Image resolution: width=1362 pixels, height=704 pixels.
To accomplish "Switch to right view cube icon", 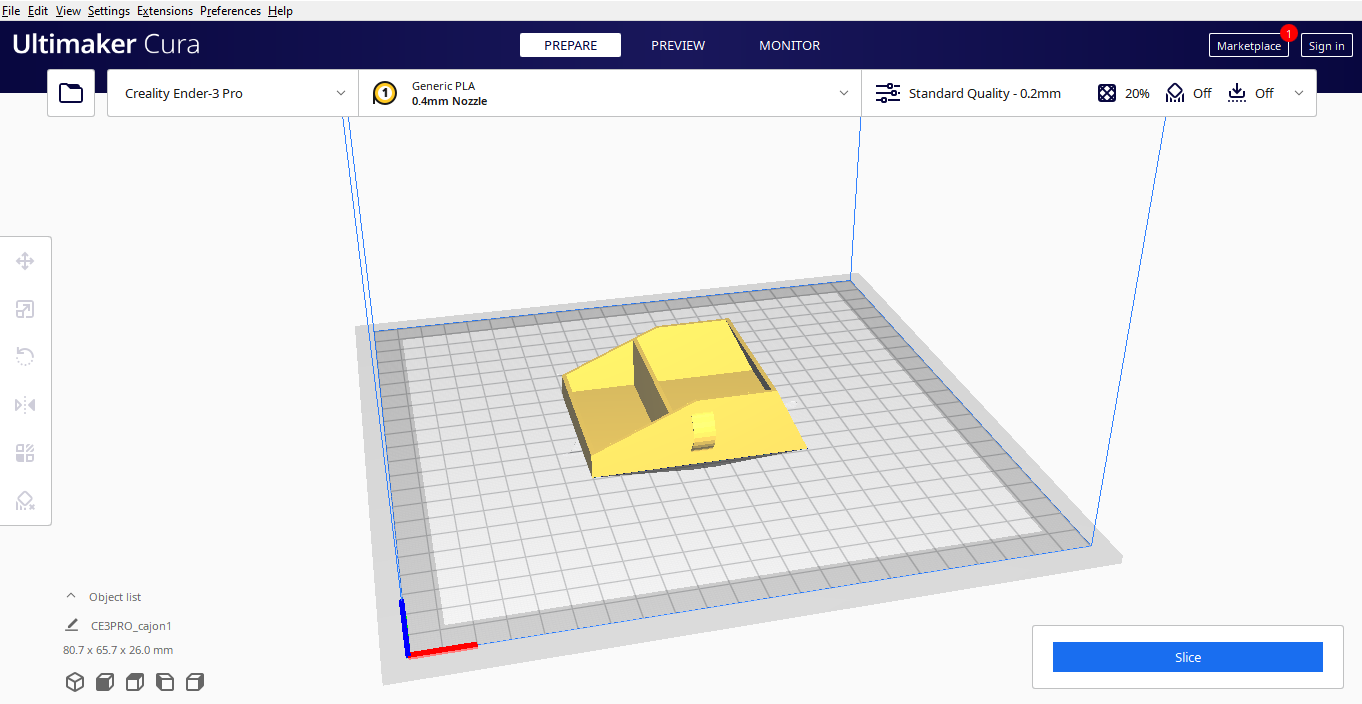I will tap(195, 682).
